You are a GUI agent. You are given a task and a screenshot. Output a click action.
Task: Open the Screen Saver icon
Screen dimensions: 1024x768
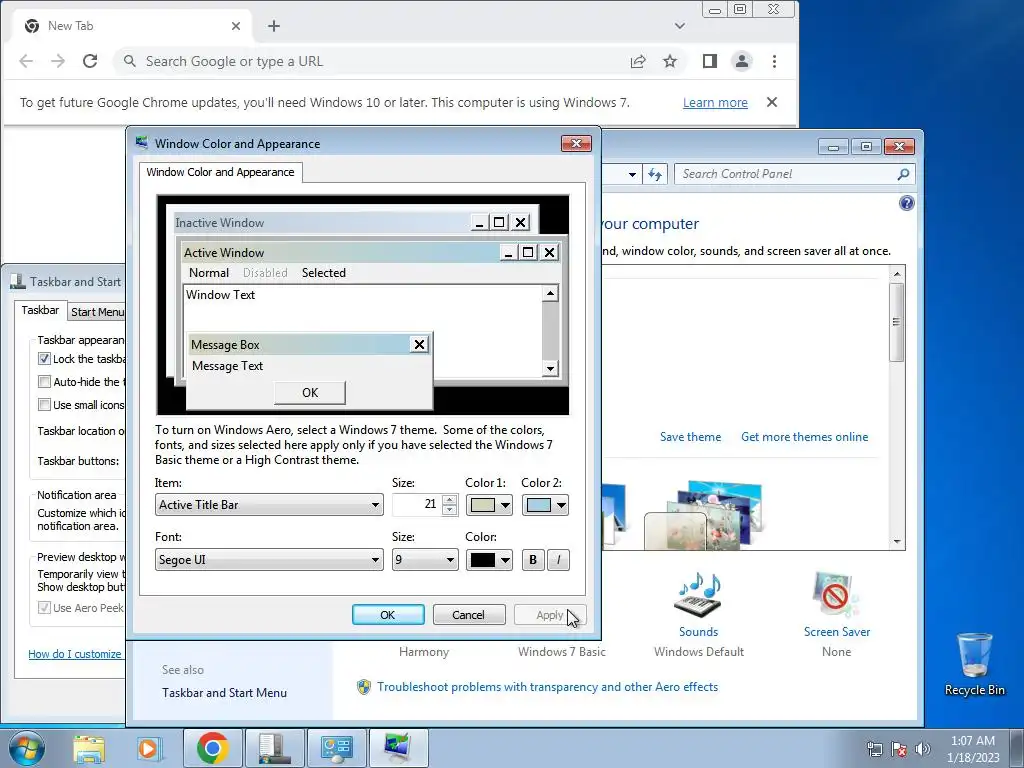[x=836, y=595]
